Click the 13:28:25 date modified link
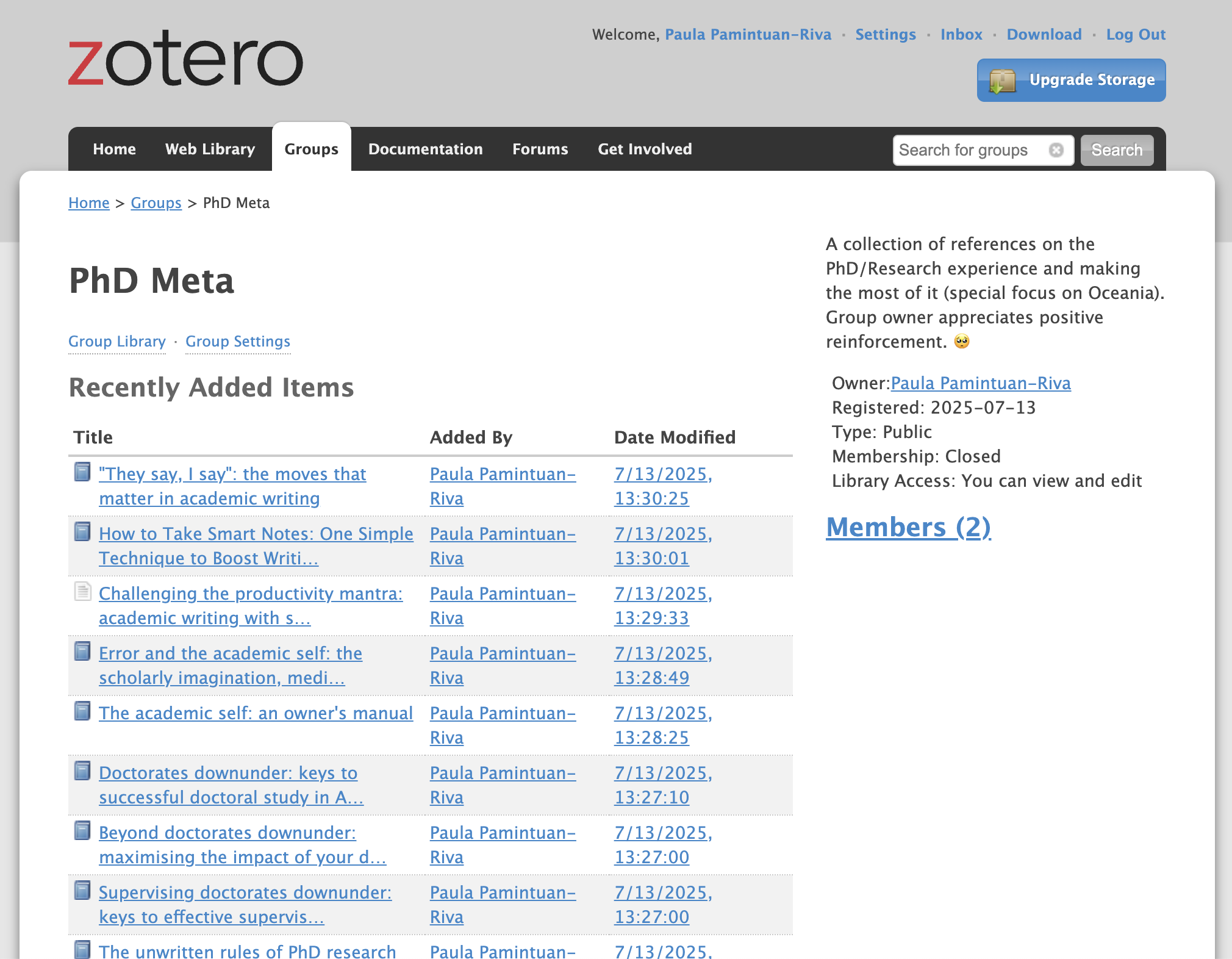The width and height of the screenshot is (1232, 959). point(664,725)
